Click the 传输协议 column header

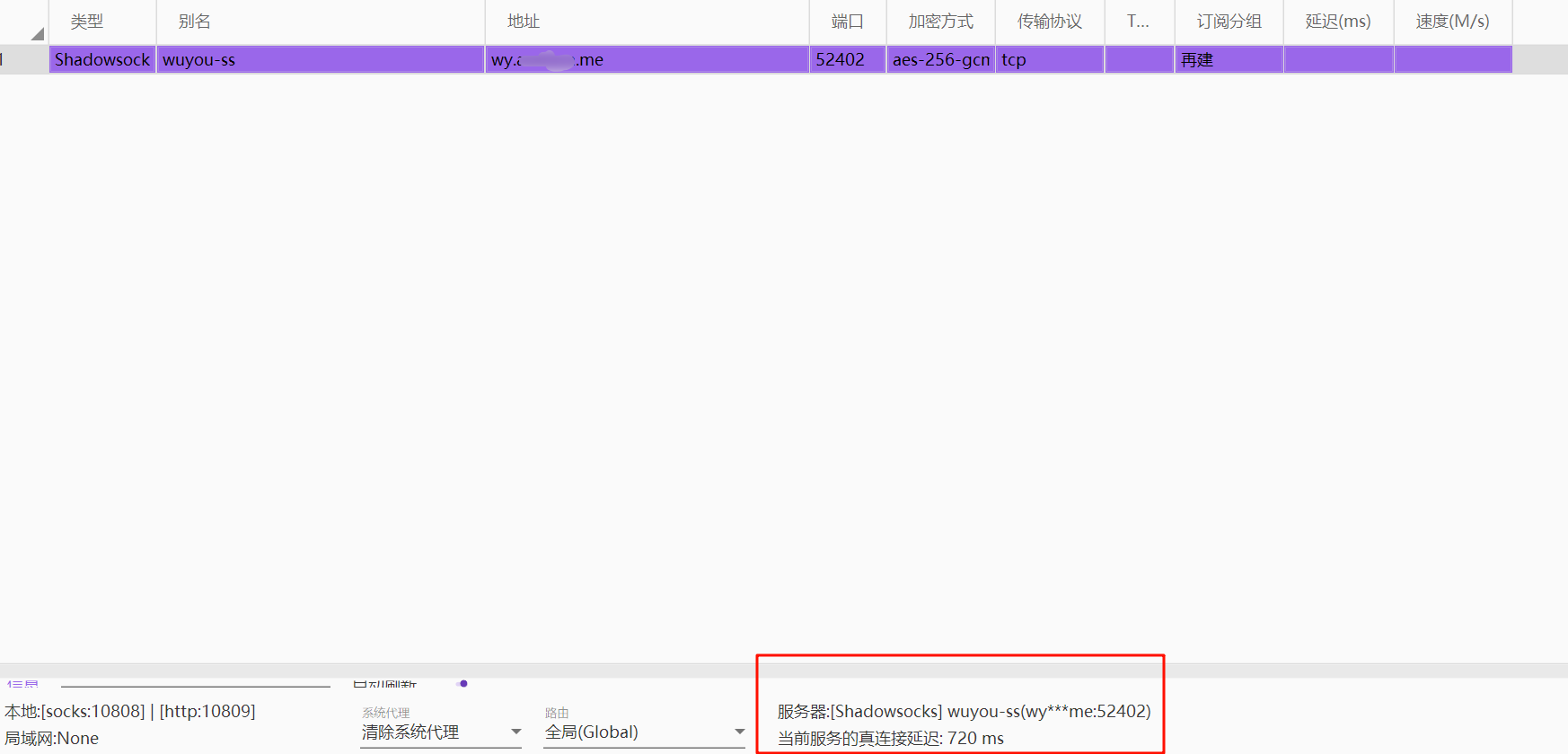[1049, 22]
